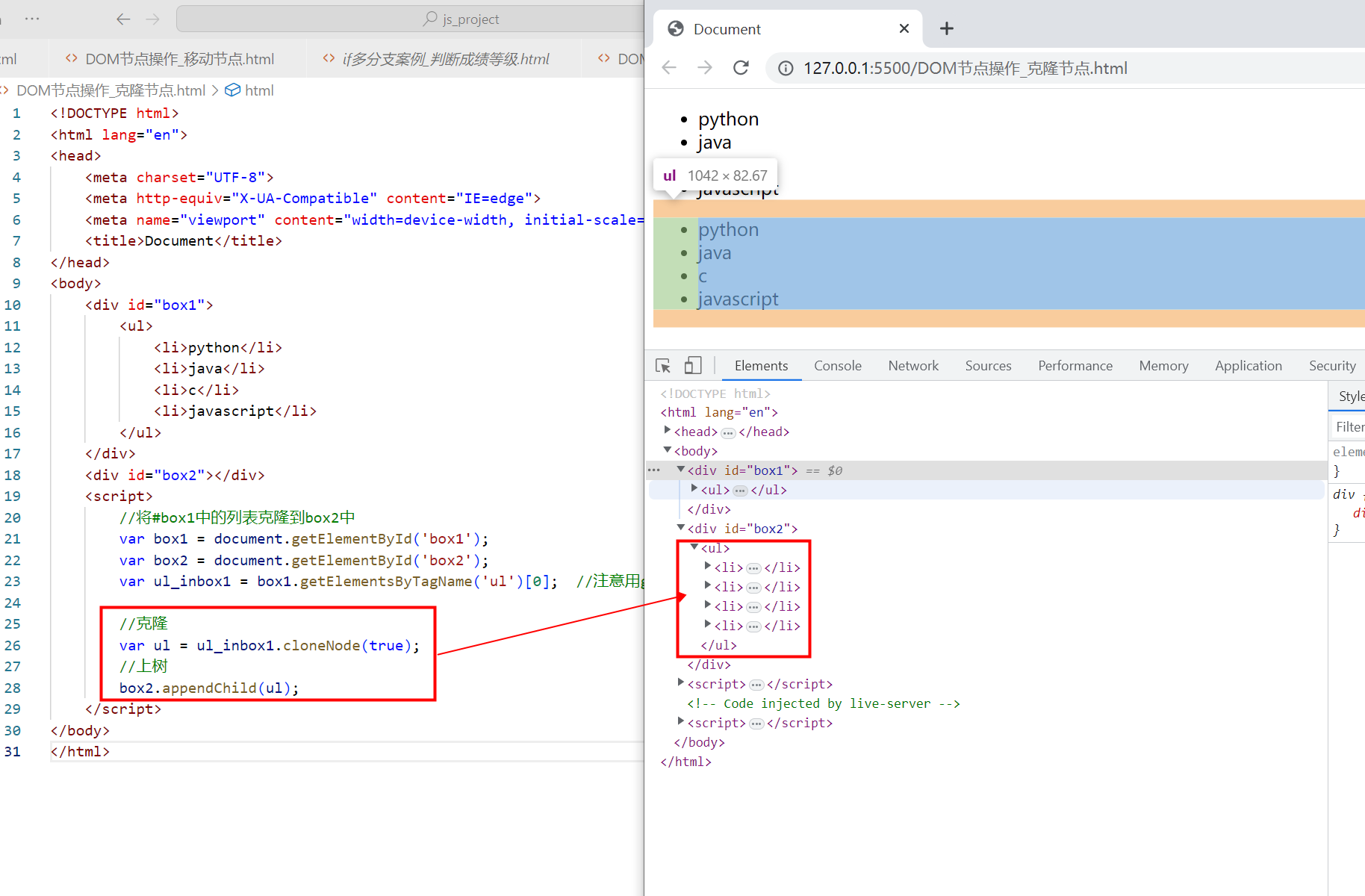Collapse the div id="box1" node
This screenshot has width=1365, height=896.
681,470
